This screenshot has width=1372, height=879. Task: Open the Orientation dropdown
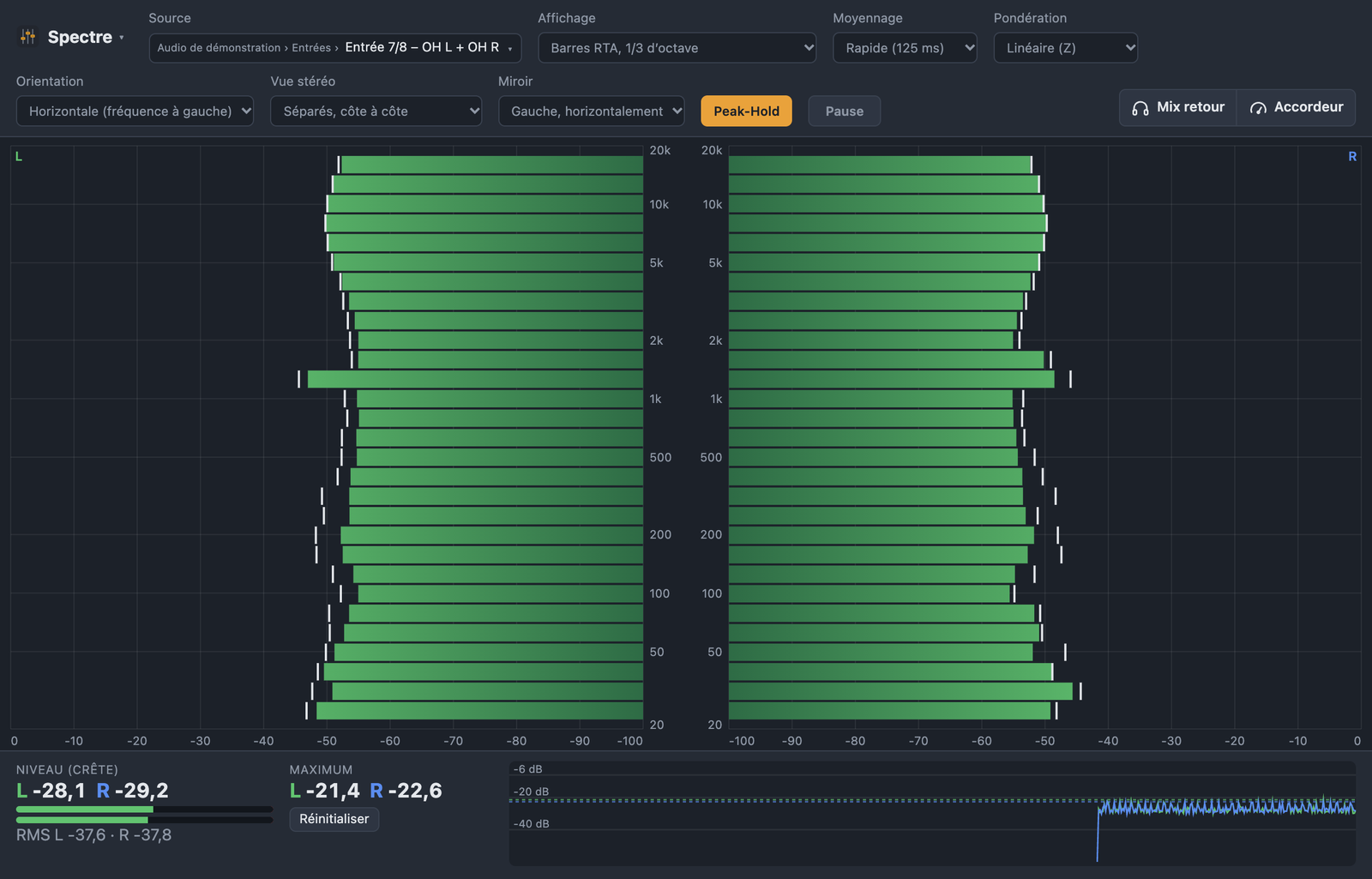pos(135,111)
